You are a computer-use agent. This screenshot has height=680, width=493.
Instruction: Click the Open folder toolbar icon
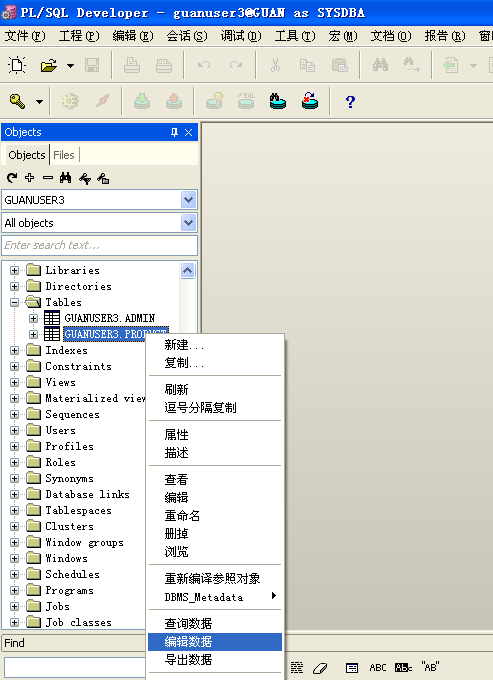[49, 65]
